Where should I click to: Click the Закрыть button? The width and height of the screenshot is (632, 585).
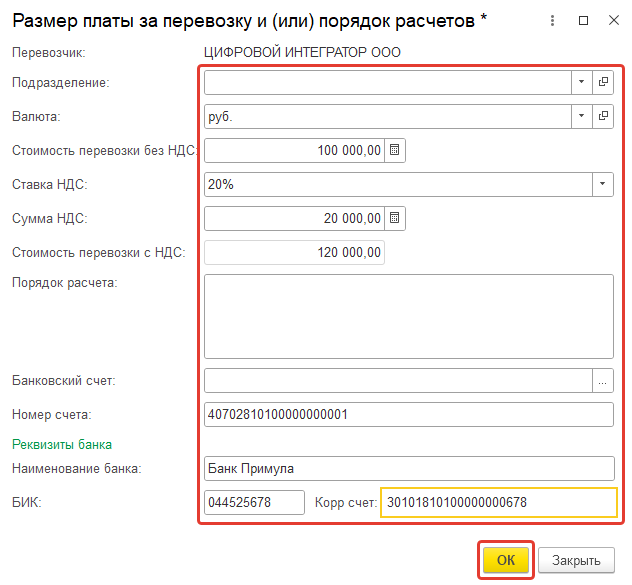(x=576, y=560)
